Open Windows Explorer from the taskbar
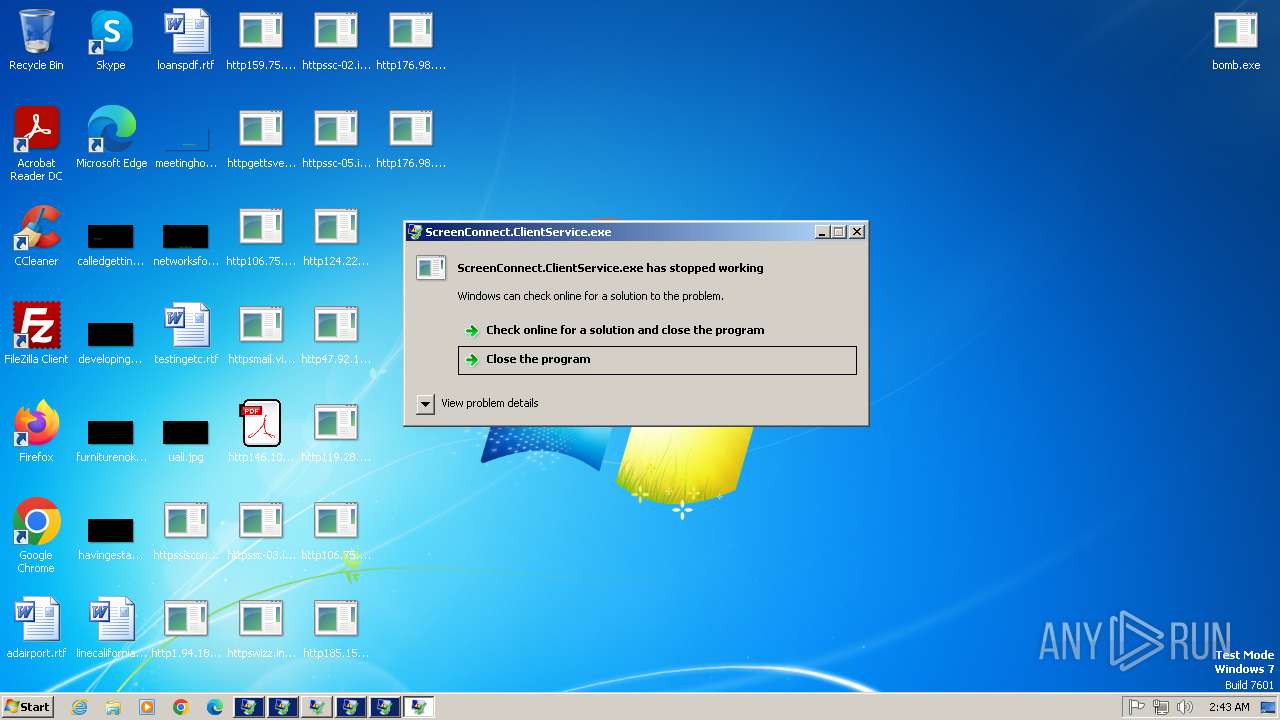Viewport: 1280px width, 720px height. point(113,707)
